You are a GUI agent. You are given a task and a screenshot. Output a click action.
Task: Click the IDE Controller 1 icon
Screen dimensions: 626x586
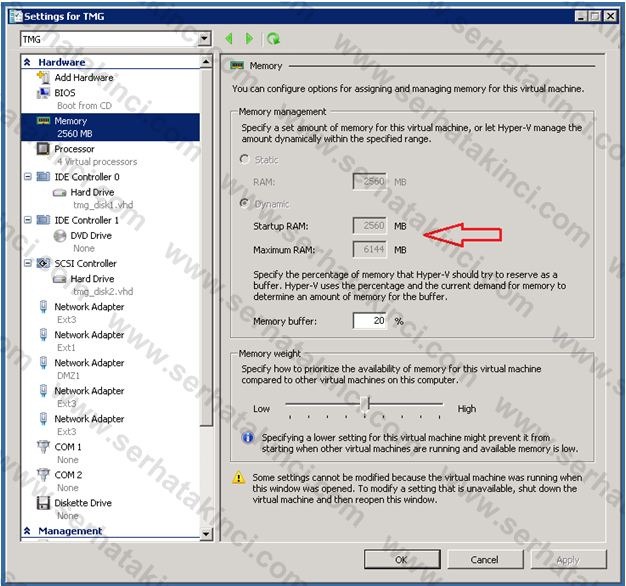[43, 220]
